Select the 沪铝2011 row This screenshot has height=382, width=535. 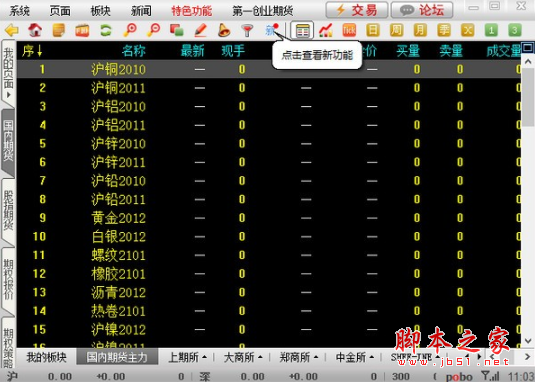269,125
